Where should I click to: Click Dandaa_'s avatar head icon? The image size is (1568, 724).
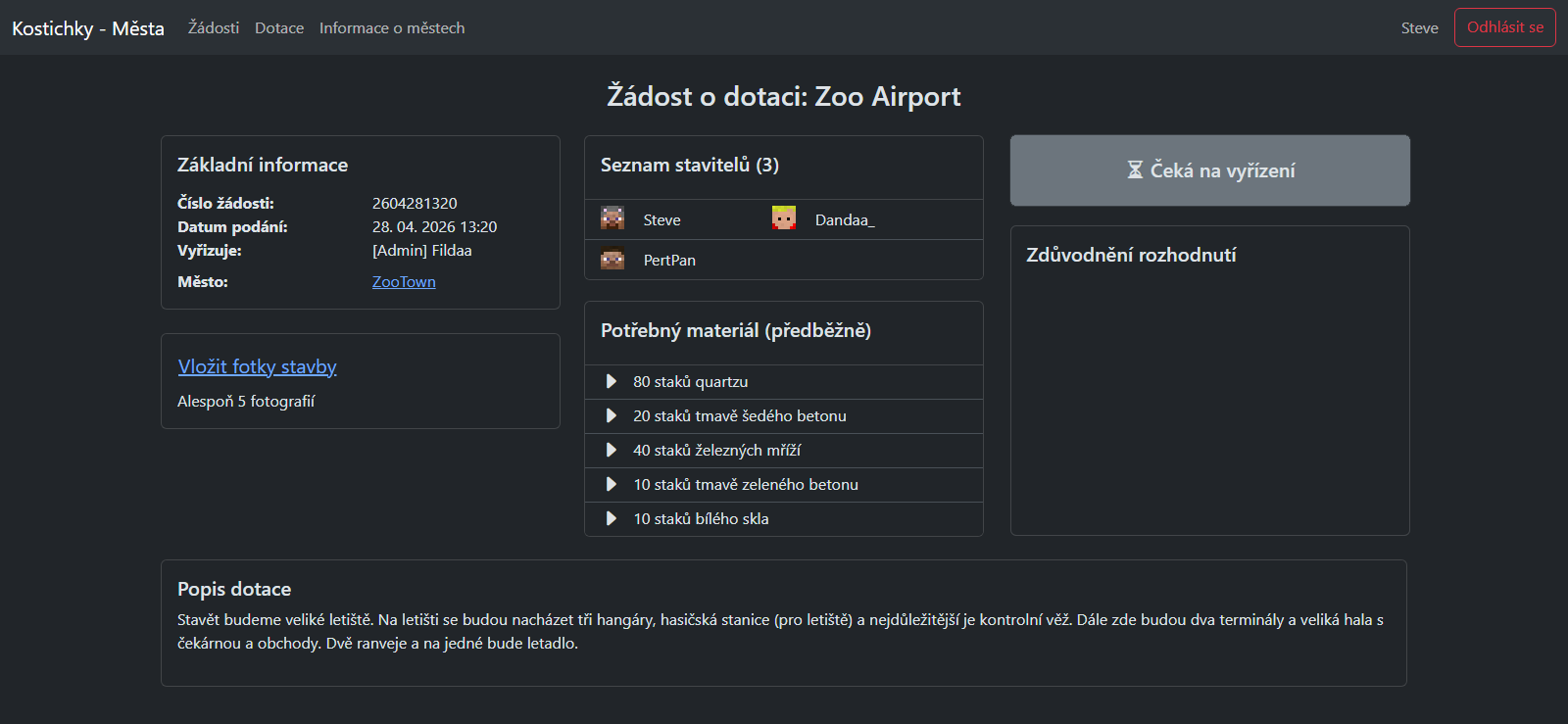[x=784, y=217]
